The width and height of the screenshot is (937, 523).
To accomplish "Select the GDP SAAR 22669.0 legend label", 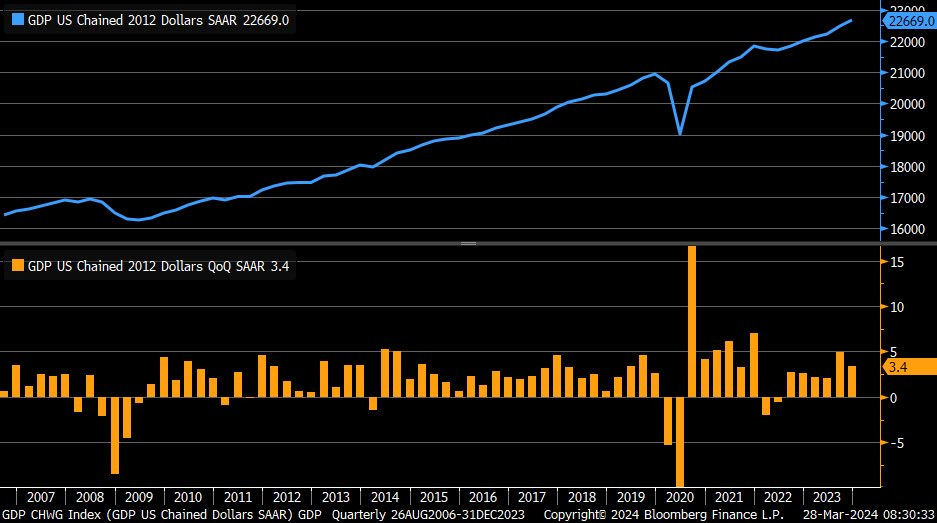I will coord(160,19).
